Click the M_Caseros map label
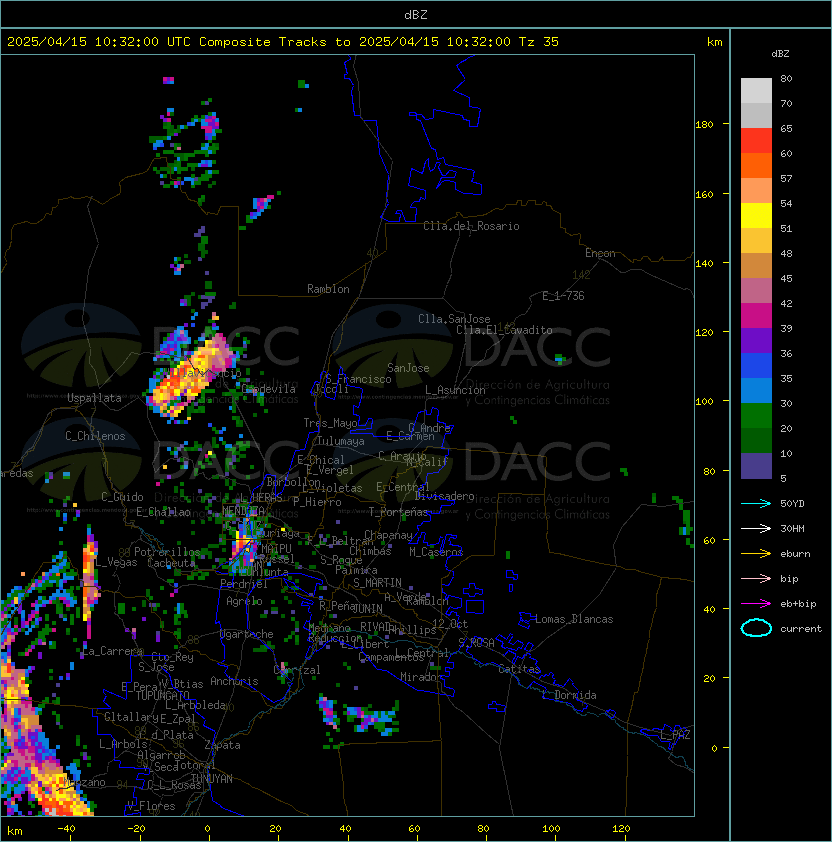This screenshot has height=842, width=832. tap(436, 551)
